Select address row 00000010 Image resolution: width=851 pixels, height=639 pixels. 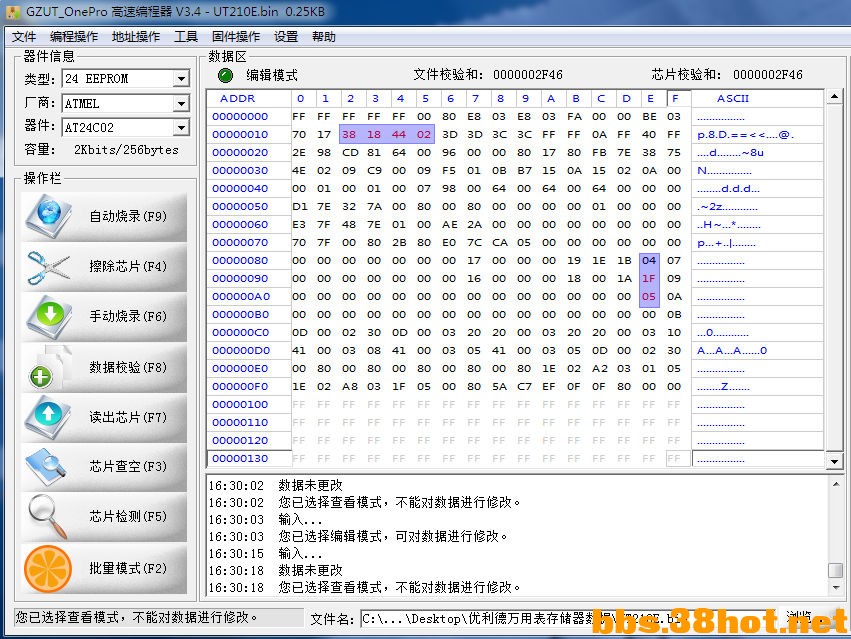click(x=240, y=135)
